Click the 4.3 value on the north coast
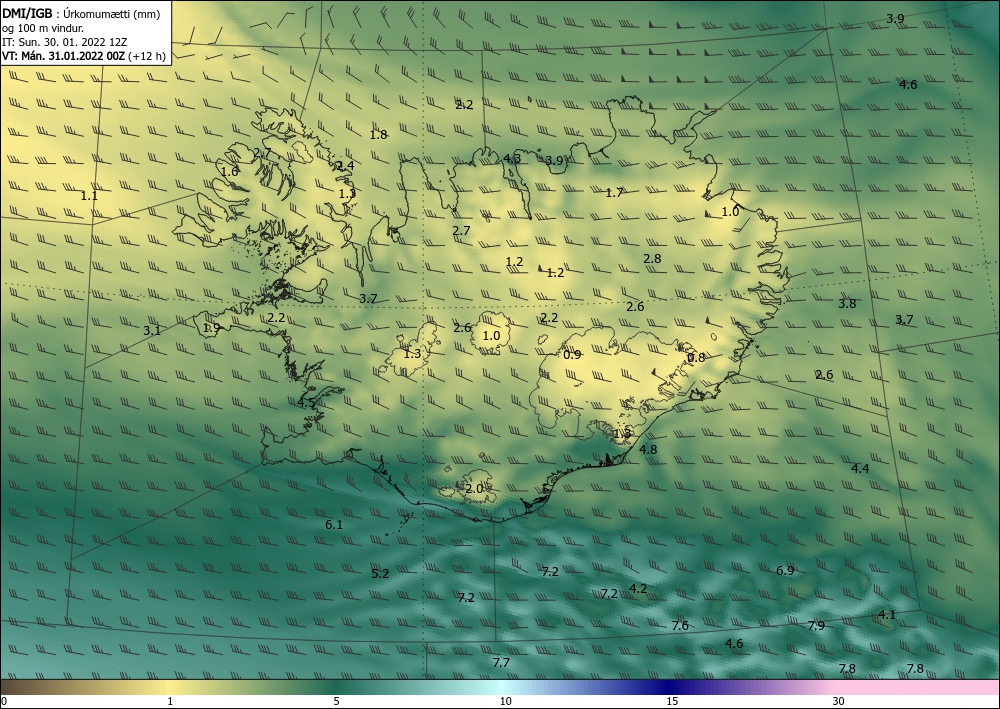The width and height of the screenshot is (1000, 709). tap(512, 159)
